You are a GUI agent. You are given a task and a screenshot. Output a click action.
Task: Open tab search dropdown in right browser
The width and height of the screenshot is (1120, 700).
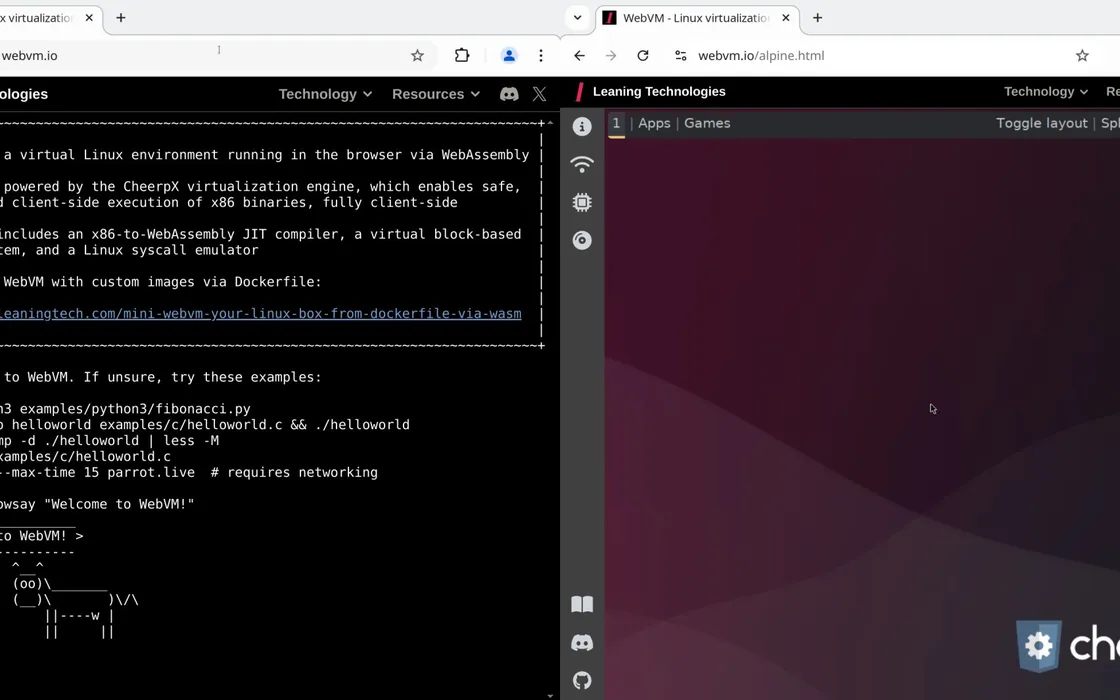tap(577, 18)
